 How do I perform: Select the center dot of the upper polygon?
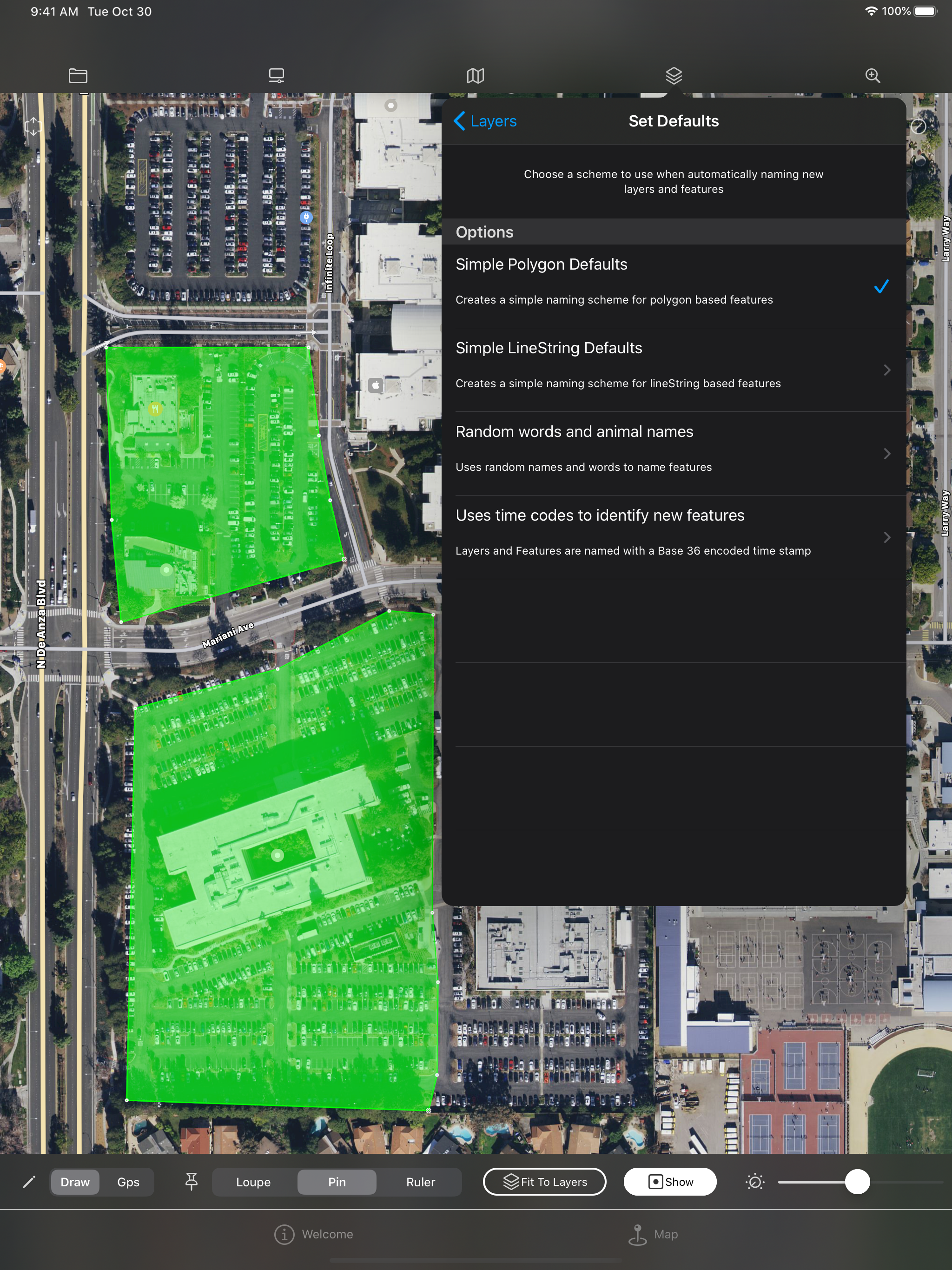166,569
